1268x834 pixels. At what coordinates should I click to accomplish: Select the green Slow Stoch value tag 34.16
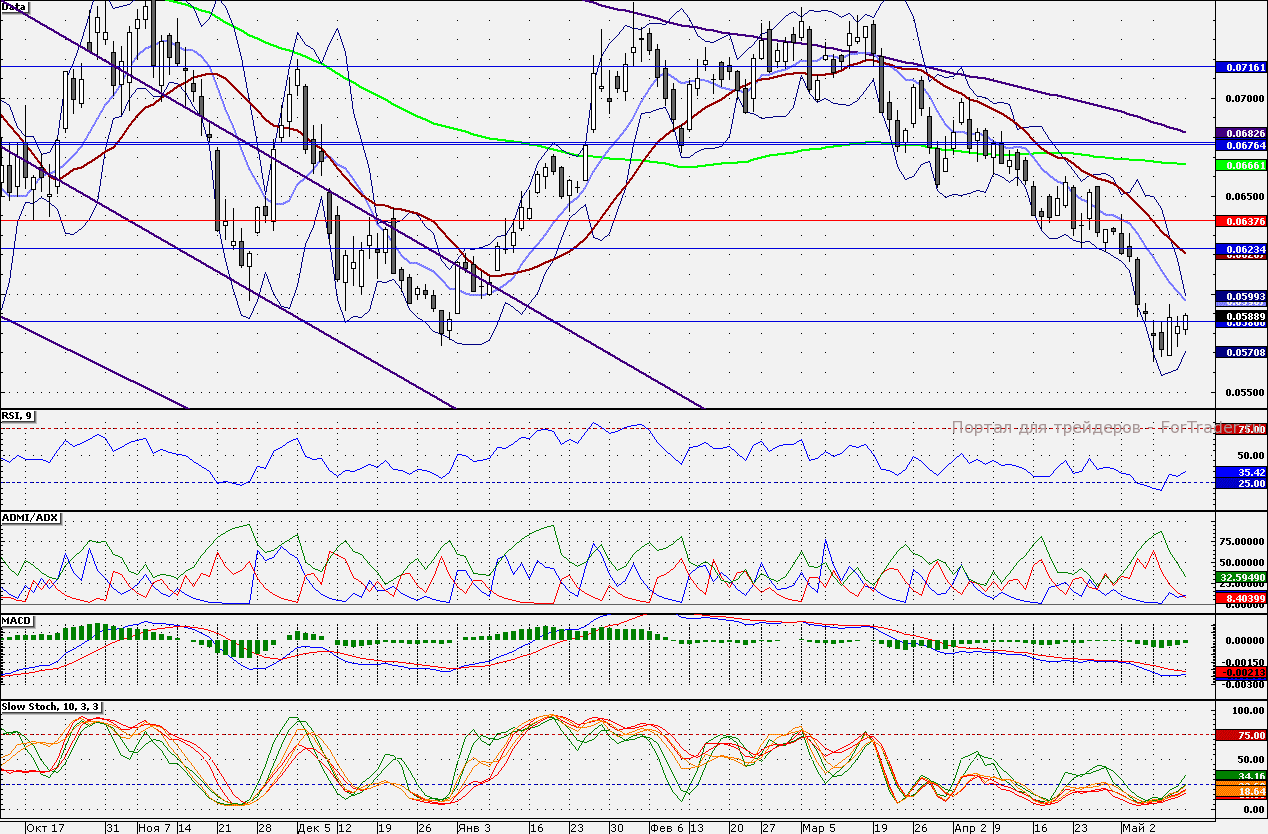point(1240,776)
